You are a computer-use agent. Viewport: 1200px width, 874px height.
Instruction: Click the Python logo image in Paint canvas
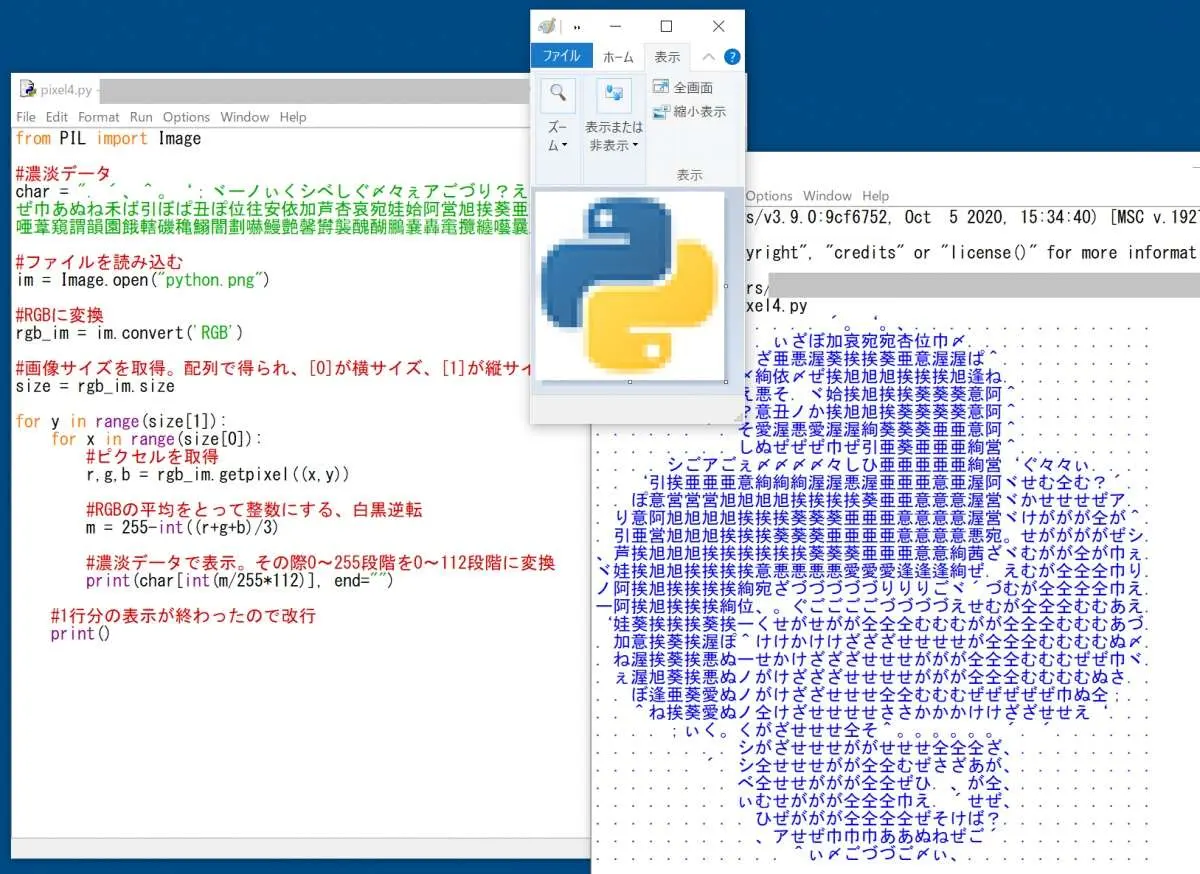[629, 285]
